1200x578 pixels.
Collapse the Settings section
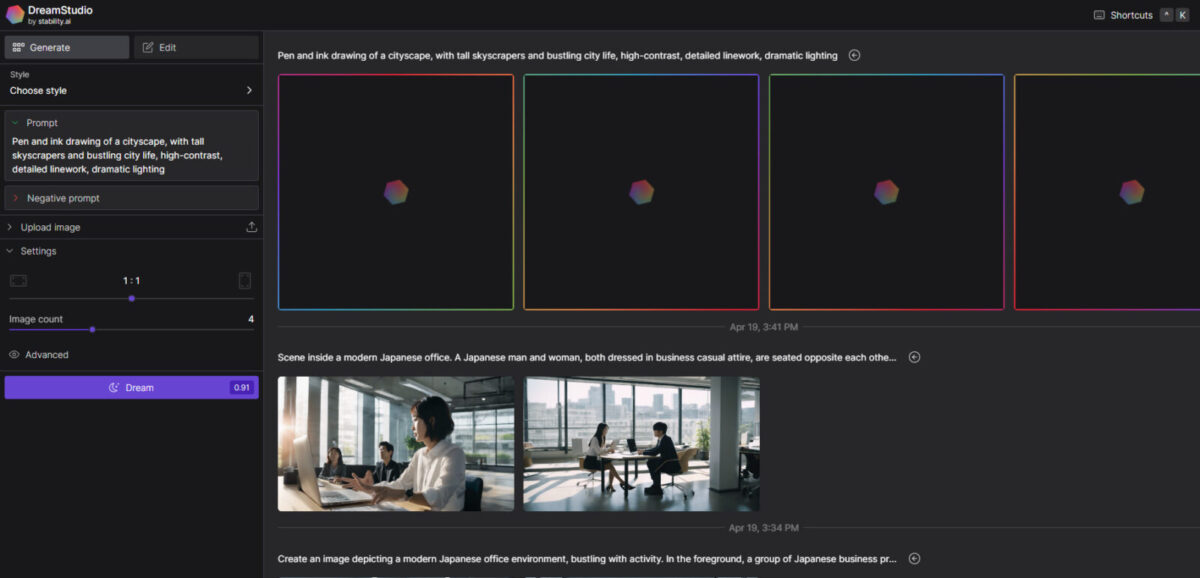coord(10,251)
